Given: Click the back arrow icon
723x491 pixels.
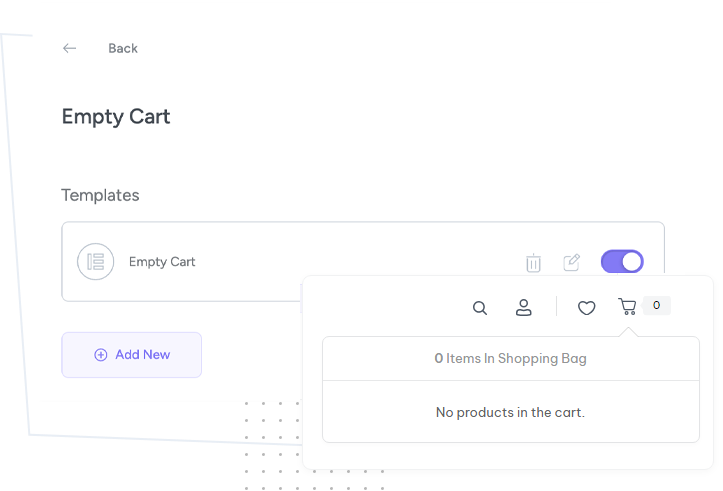Looking at the screenshot, I should [x=69, y=48].
